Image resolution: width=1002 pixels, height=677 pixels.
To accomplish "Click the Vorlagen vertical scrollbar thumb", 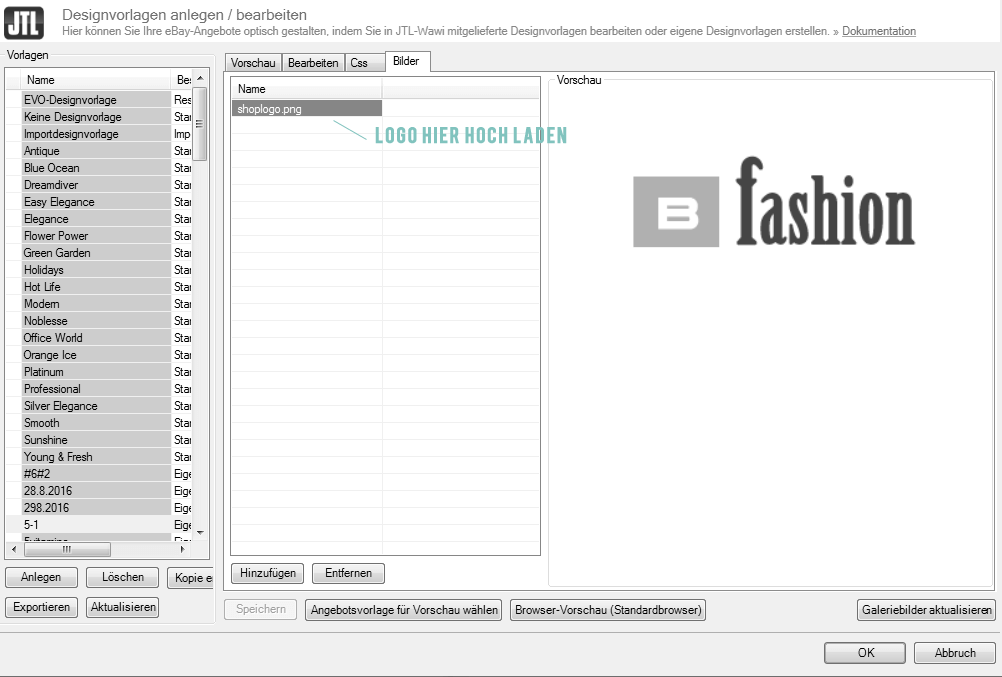I will coord(200,123).
